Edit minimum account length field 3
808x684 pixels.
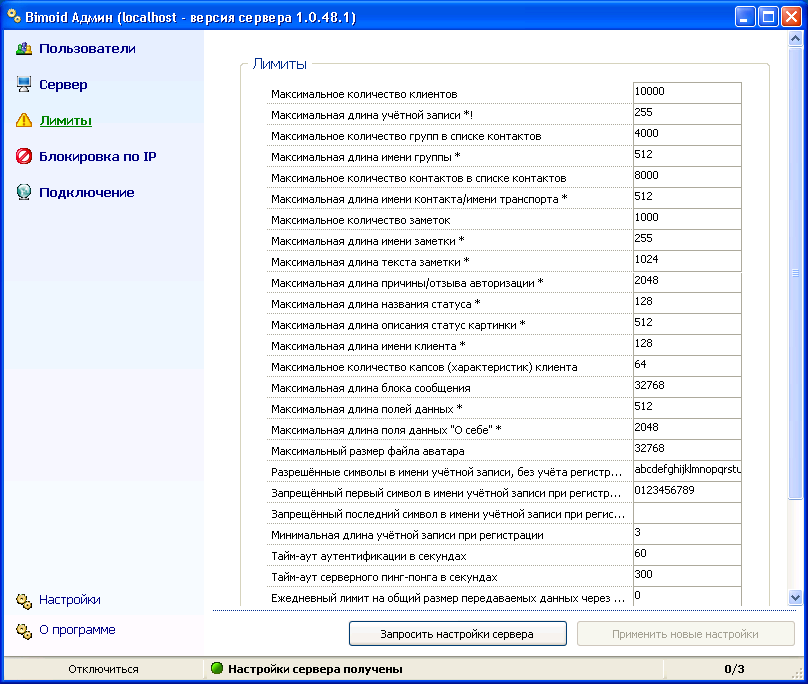(x=687, y=534)
